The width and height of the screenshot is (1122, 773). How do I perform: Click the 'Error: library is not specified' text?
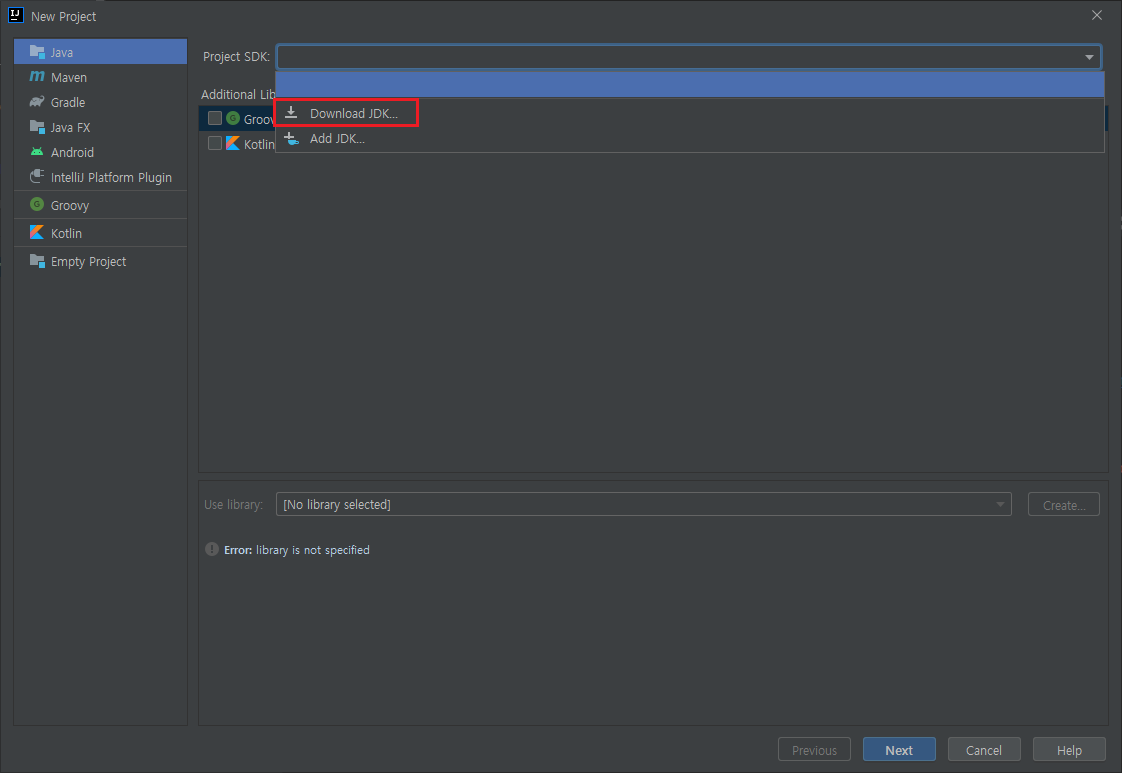click(297, 550)
